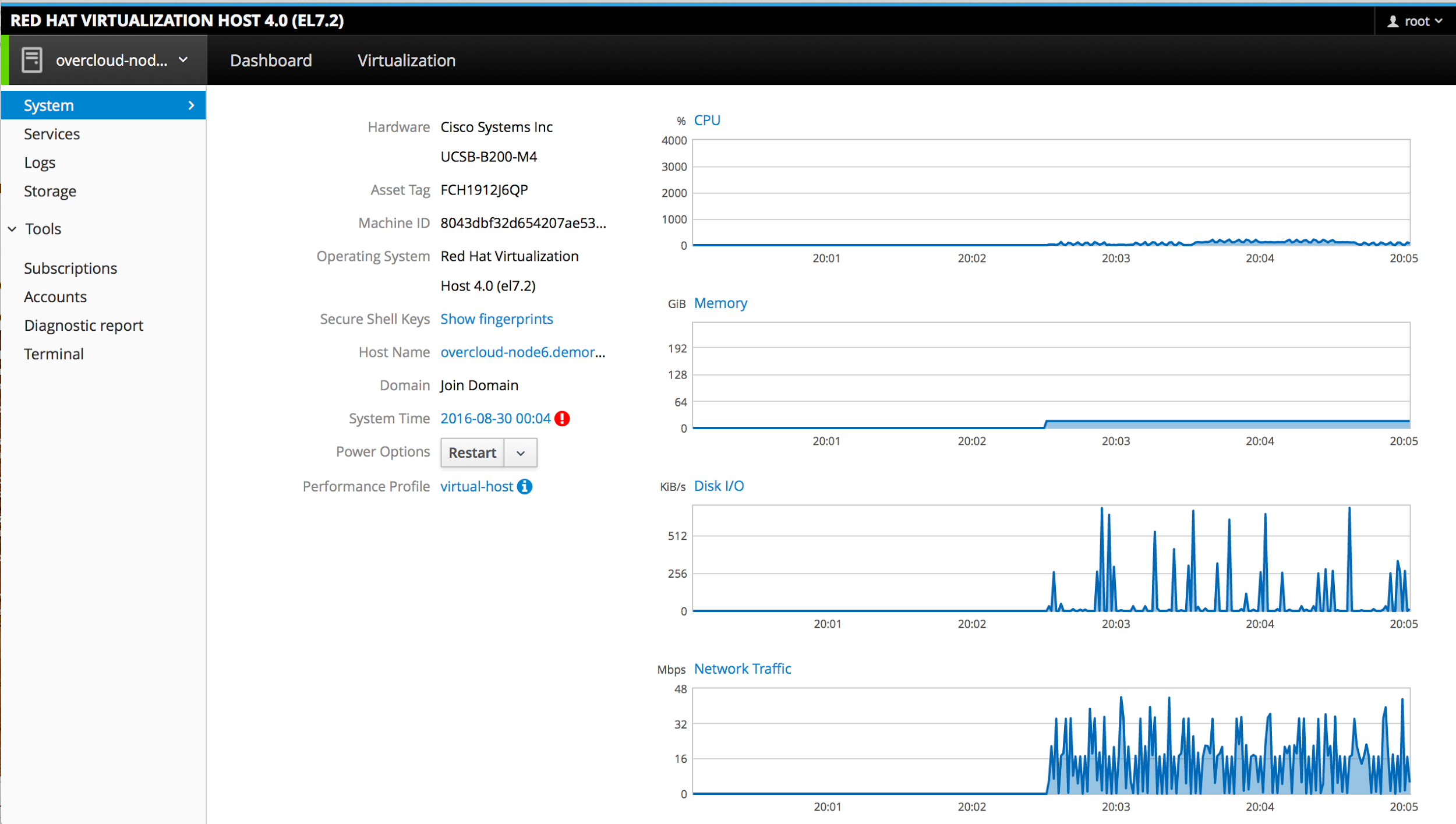Open the Dashboard tab
Image resolution: width=1456 pixels, height=824 pixels.
[271, 61]
